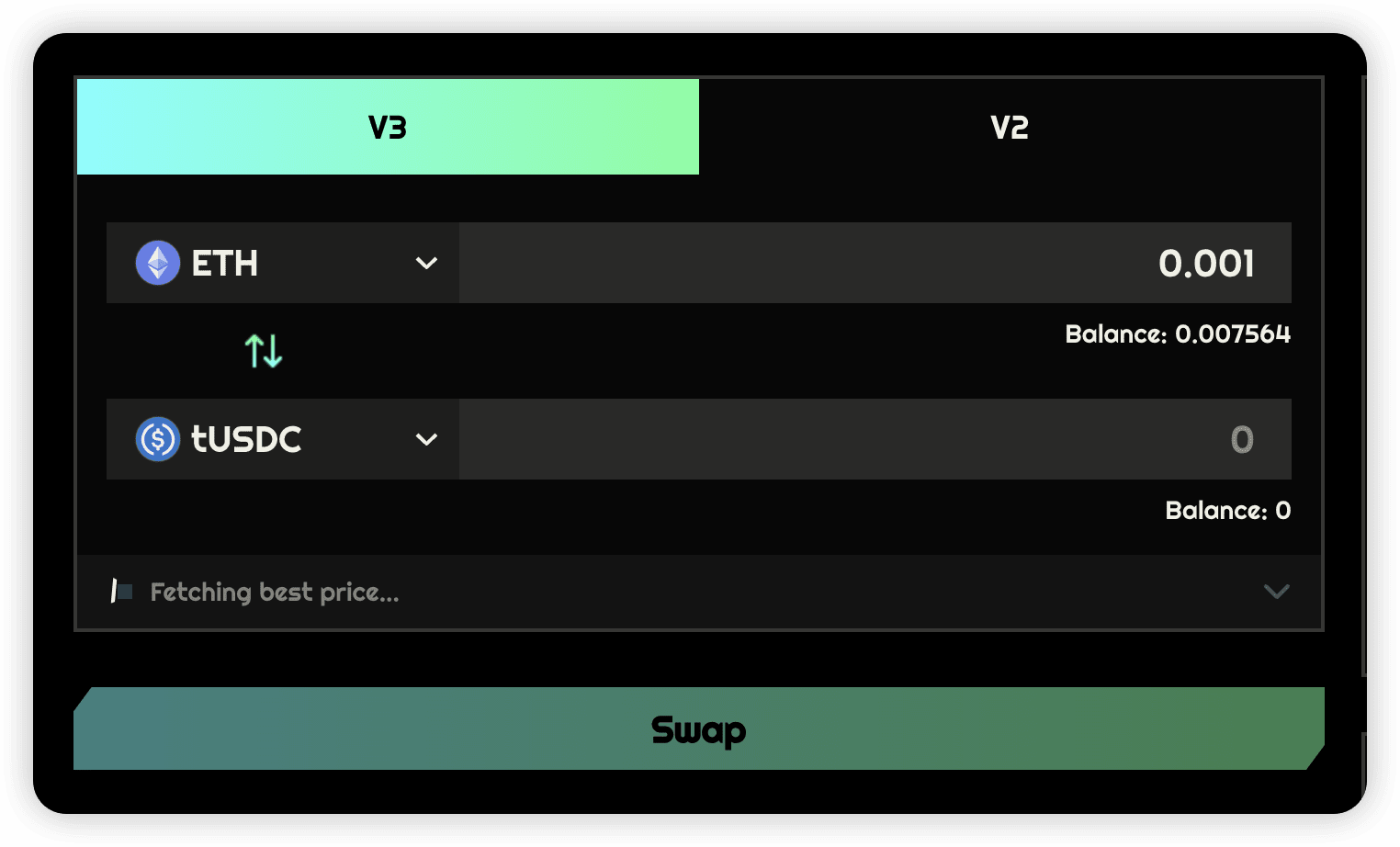Open the ETH token dropdown chevron
1400x847 pixels.
point(426,264)
